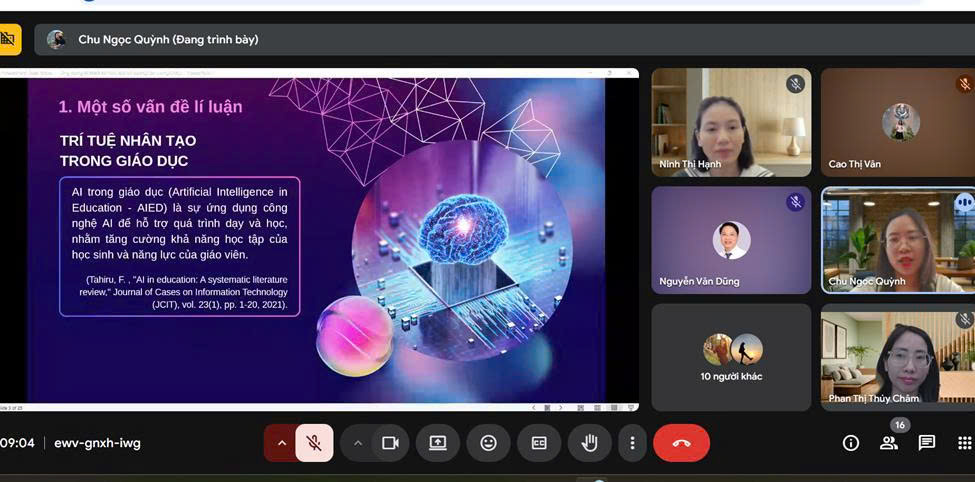Screen dimensions: 975x482
Task: Click the presenter name Chu Ngọc Quỳnh banner
Action: coord(168,40)
